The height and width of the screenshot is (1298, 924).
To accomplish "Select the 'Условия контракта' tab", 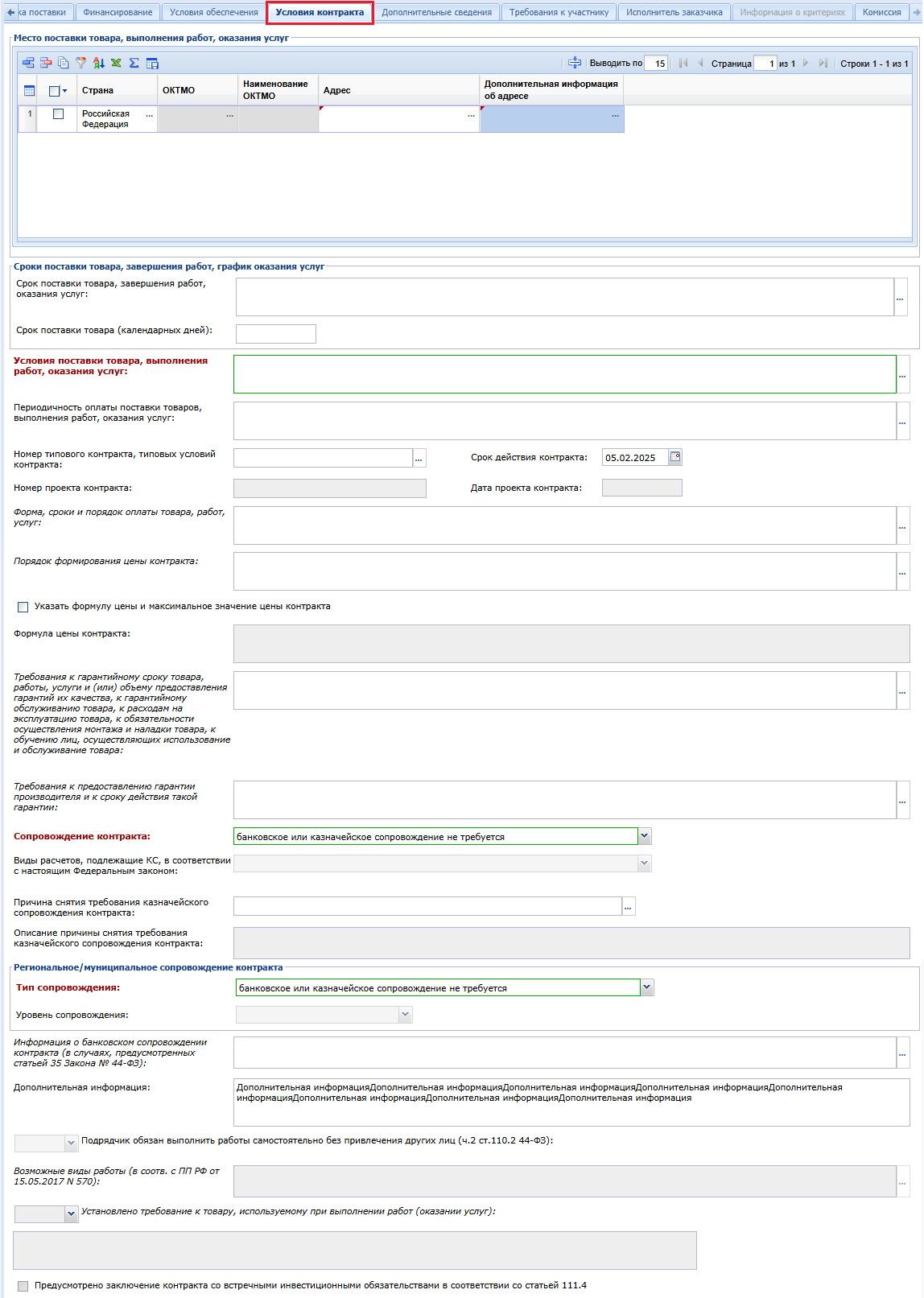I will point(320,12).
